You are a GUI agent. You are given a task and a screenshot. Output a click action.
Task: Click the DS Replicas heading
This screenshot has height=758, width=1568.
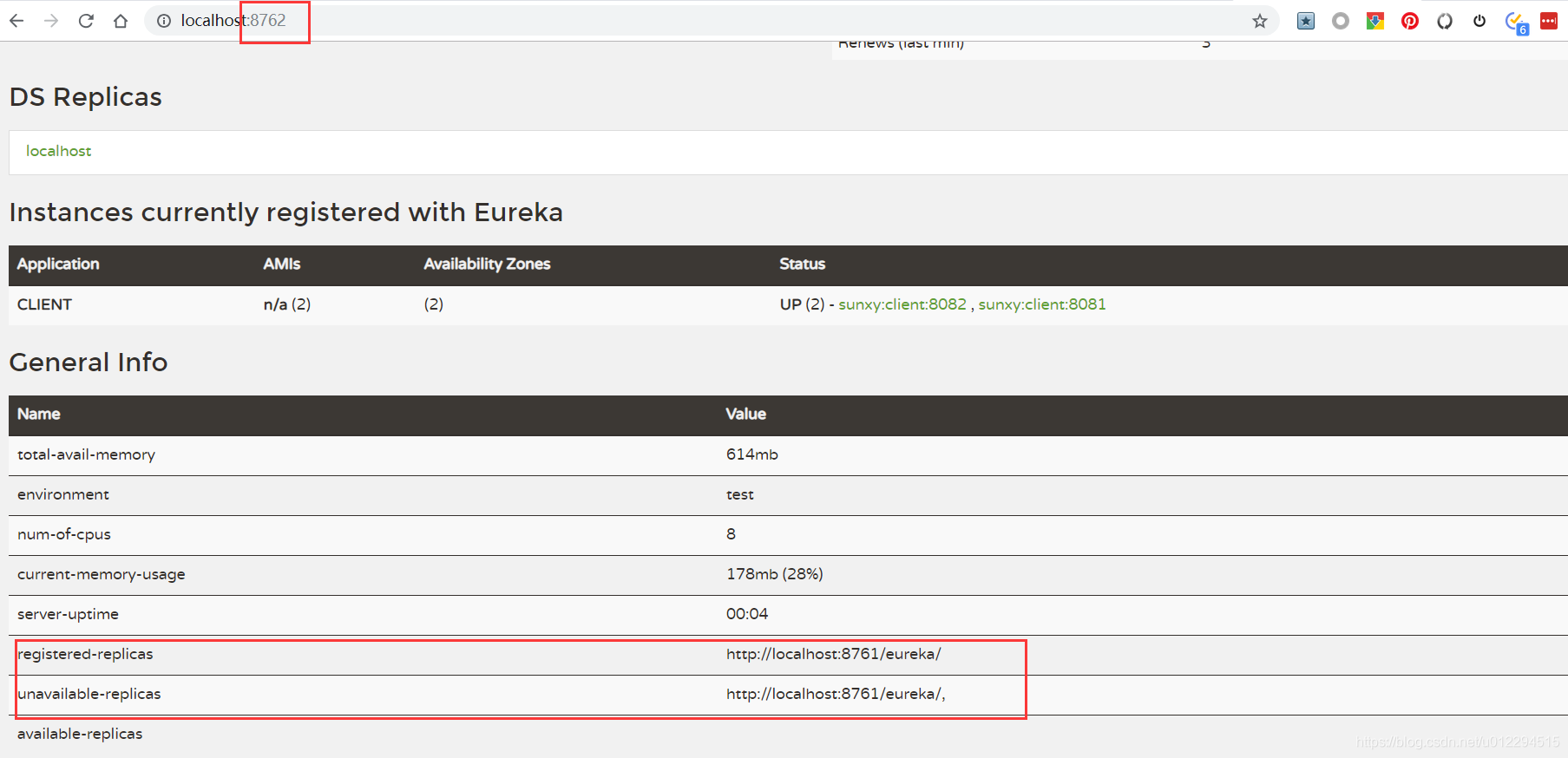click(x=86, y=97)
